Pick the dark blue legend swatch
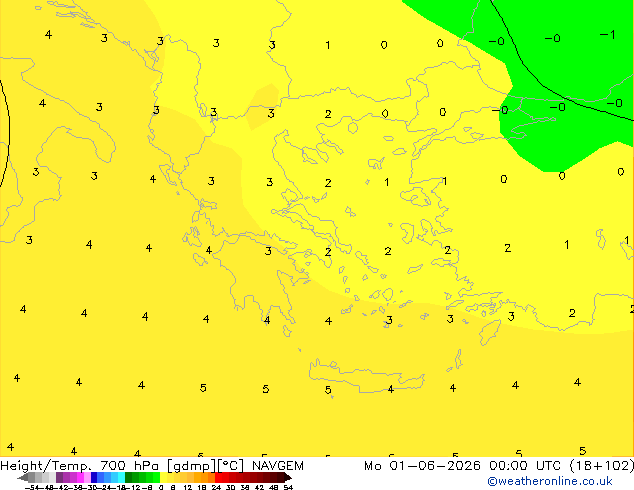 click(x=94, y=477)
